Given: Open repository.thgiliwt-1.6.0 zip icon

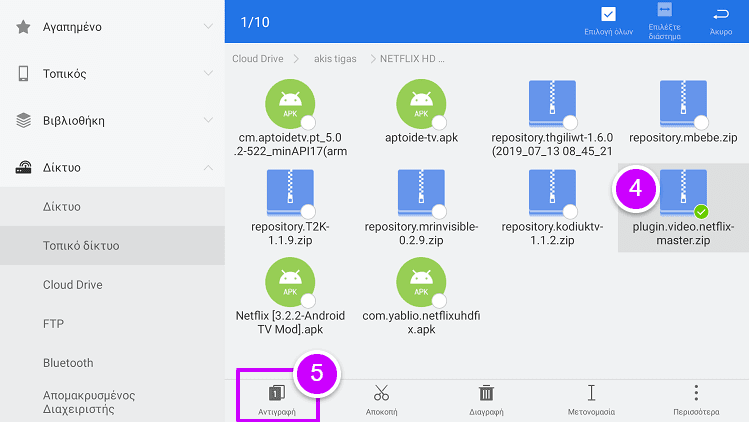Looking at the screenshot, I should pos(552,104).
